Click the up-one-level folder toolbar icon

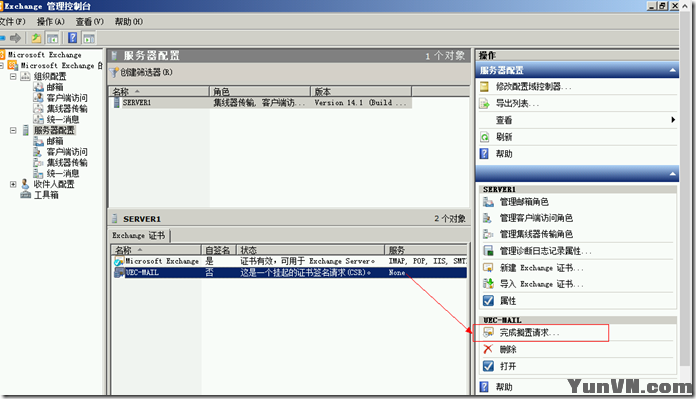(x=36, y=38)
